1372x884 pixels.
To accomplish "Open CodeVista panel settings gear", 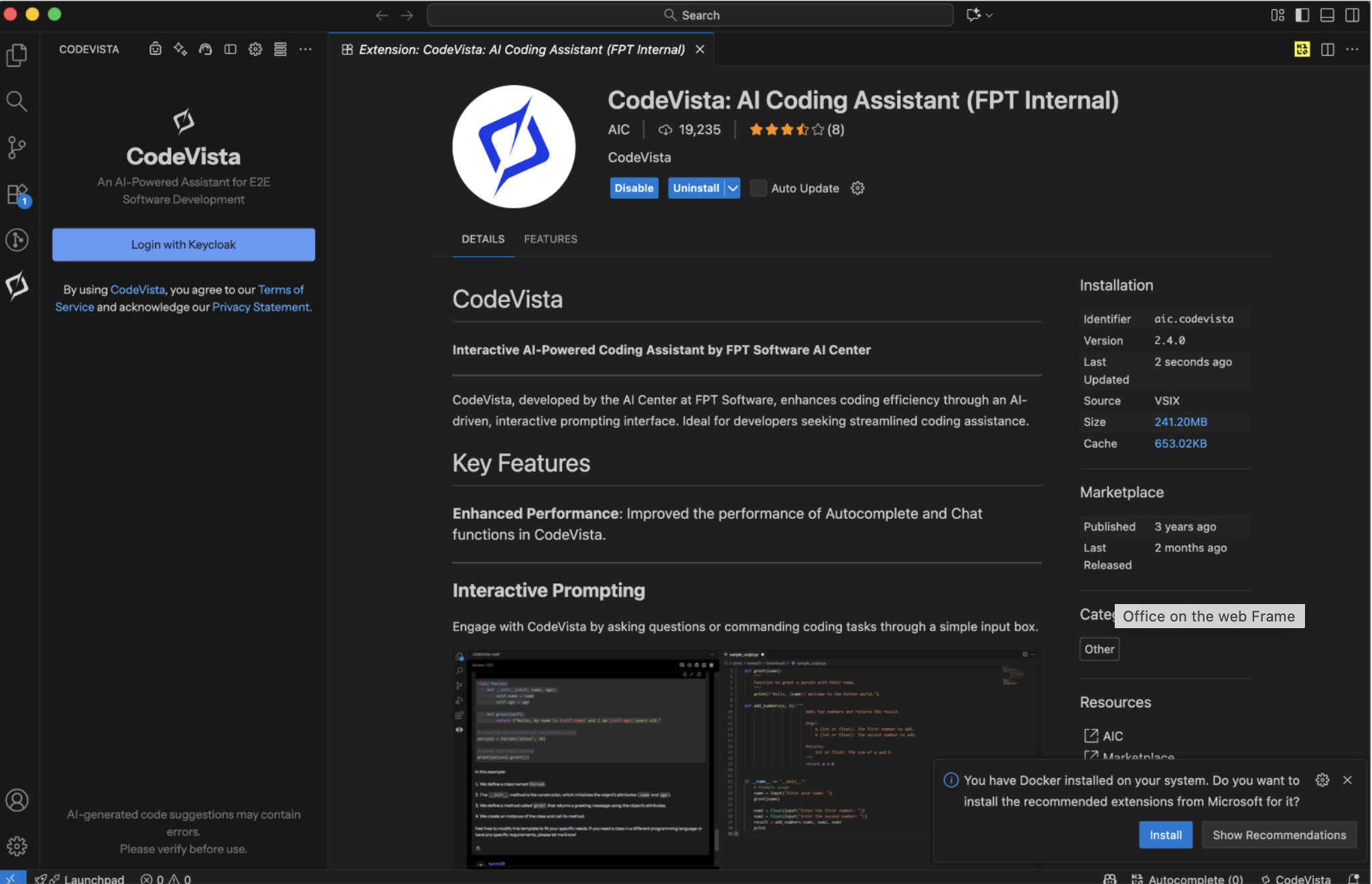I will [255, 49].
